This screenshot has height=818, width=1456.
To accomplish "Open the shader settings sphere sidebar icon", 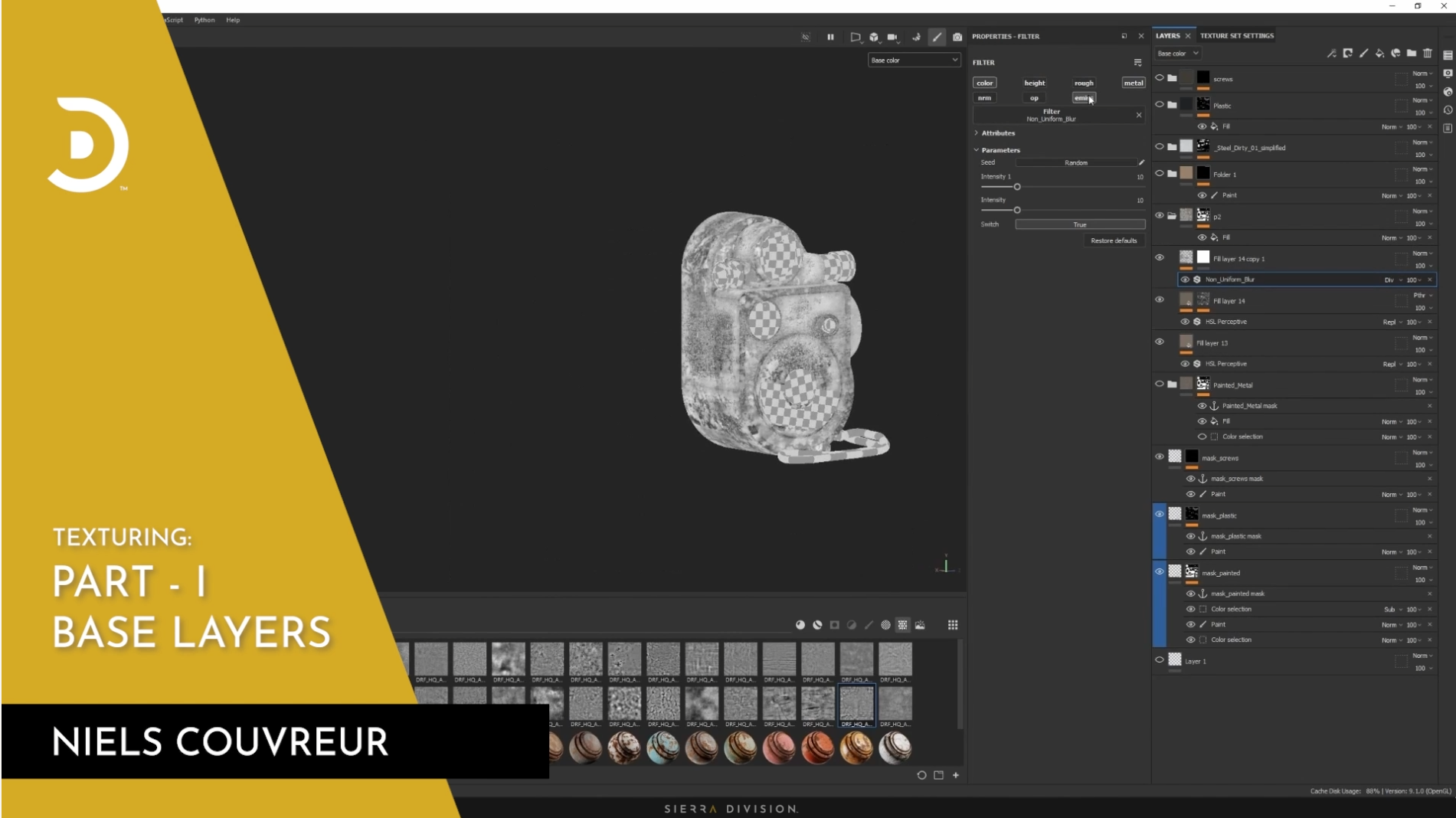I will (1448, 92).
